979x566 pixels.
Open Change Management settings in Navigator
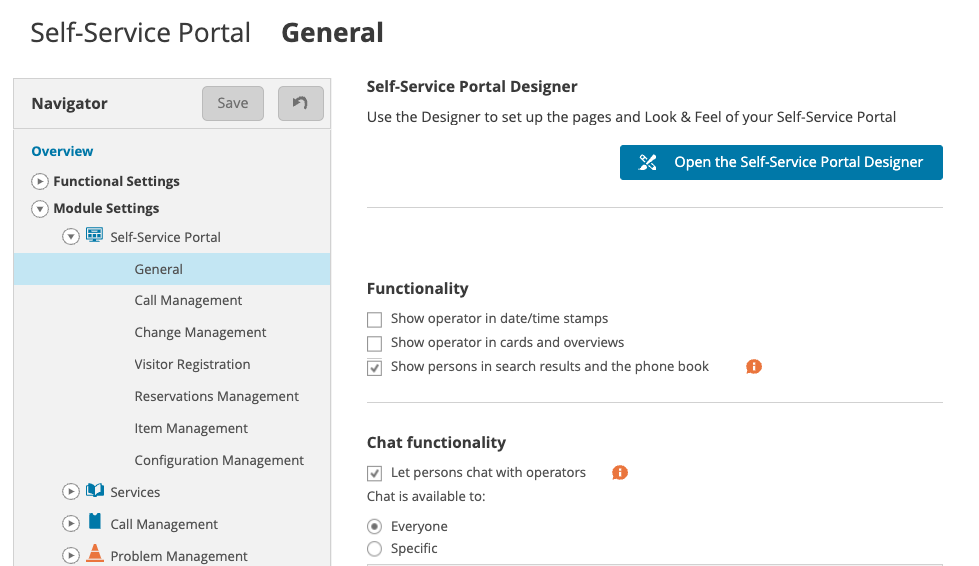pos(200,332)
